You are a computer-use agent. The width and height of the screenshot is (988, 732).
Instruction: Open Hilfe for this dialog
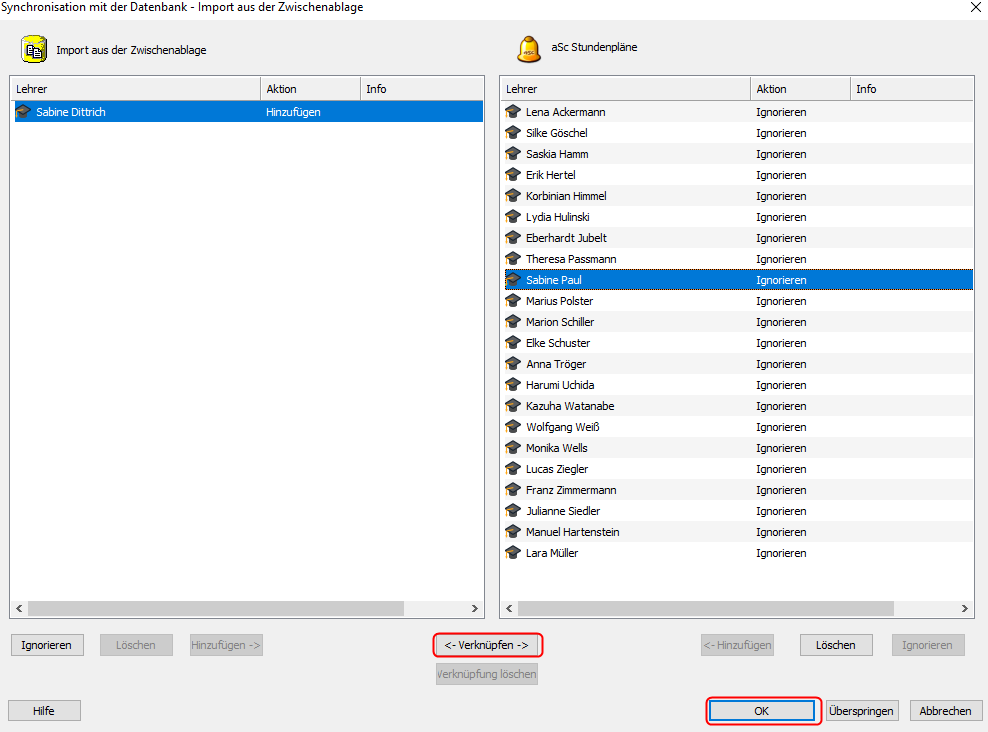click(x=44, y=711)
